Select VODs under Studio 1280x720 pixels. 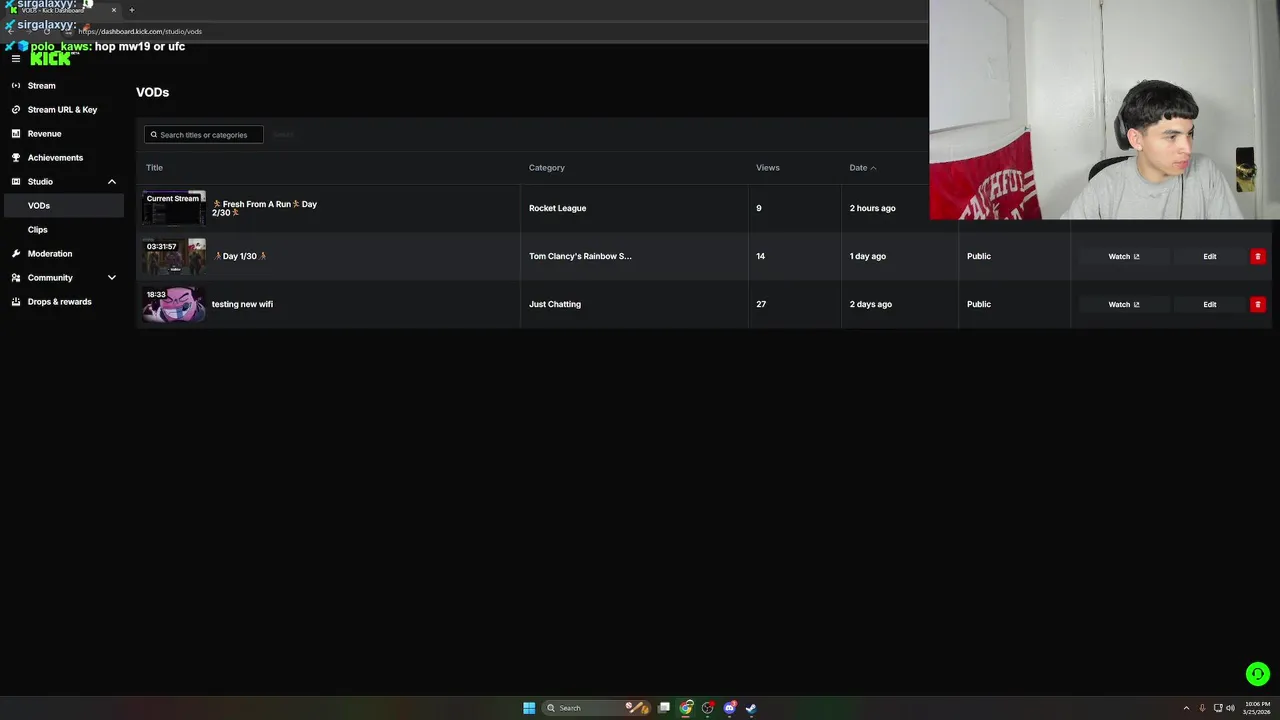coord(62,206)
